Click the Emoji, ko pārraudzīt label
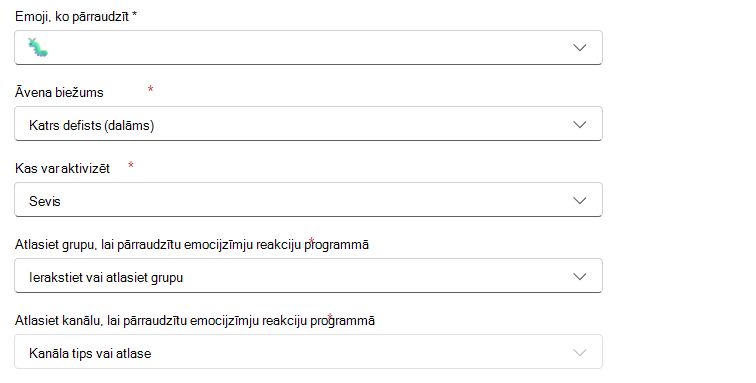The image size is (756, 383). coord(72,17)
